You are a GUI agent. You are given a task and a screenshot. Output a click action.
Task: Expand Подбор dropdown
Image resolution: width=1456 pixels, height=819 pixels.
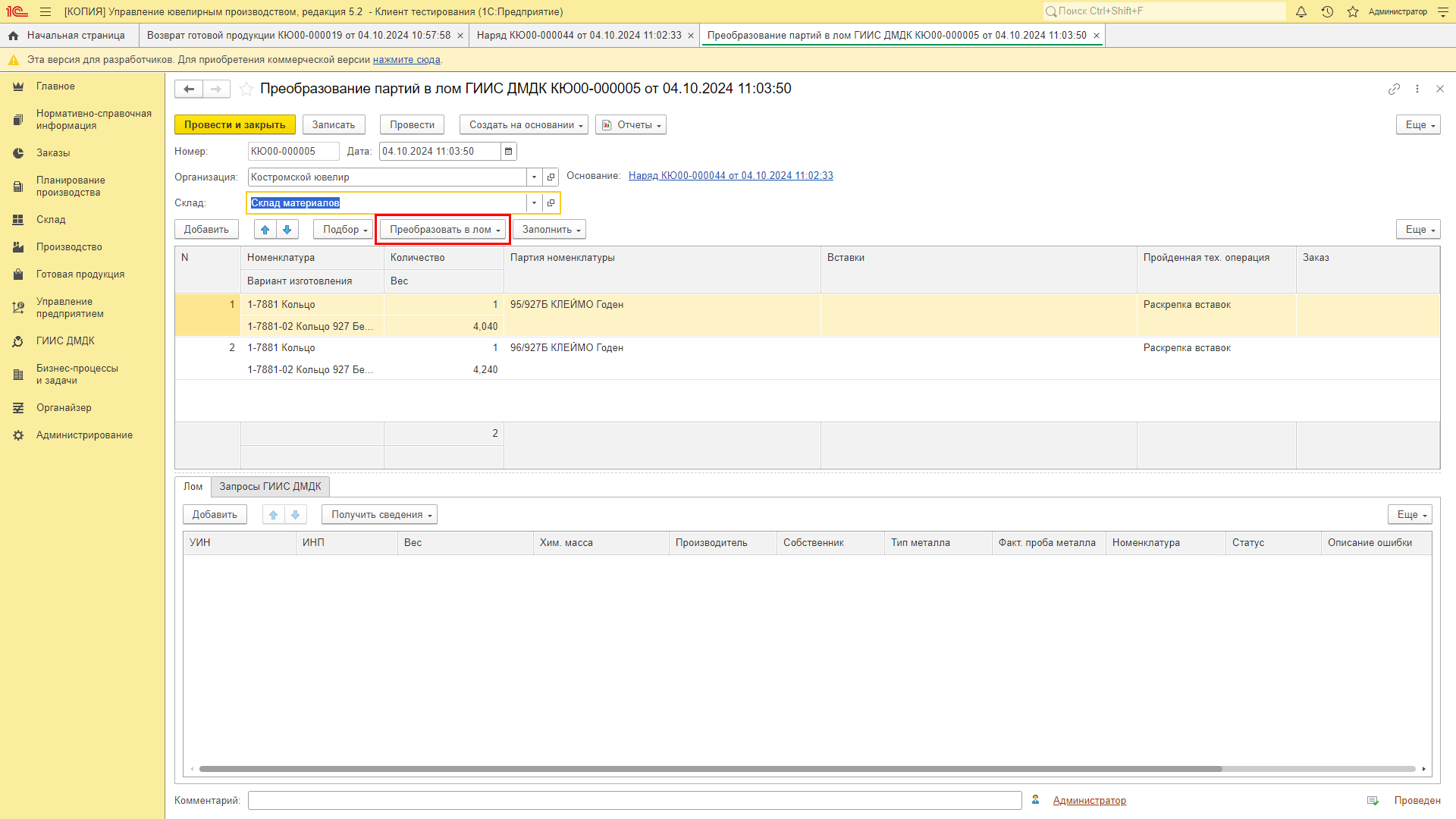click(x=344, y=230)
